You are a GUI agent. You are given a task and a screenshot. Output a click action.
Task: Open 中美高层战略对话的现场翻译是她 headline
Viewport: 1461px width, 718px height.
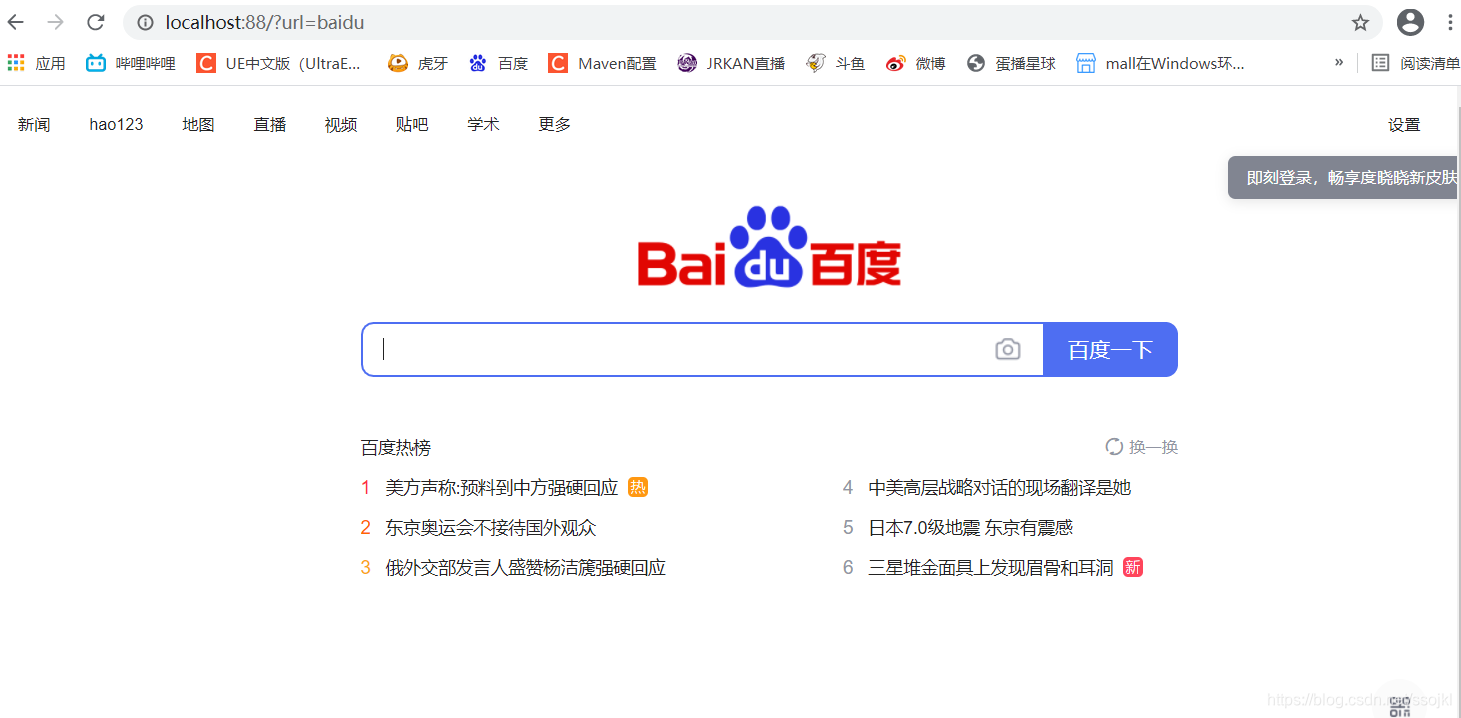coord(1000,488)
